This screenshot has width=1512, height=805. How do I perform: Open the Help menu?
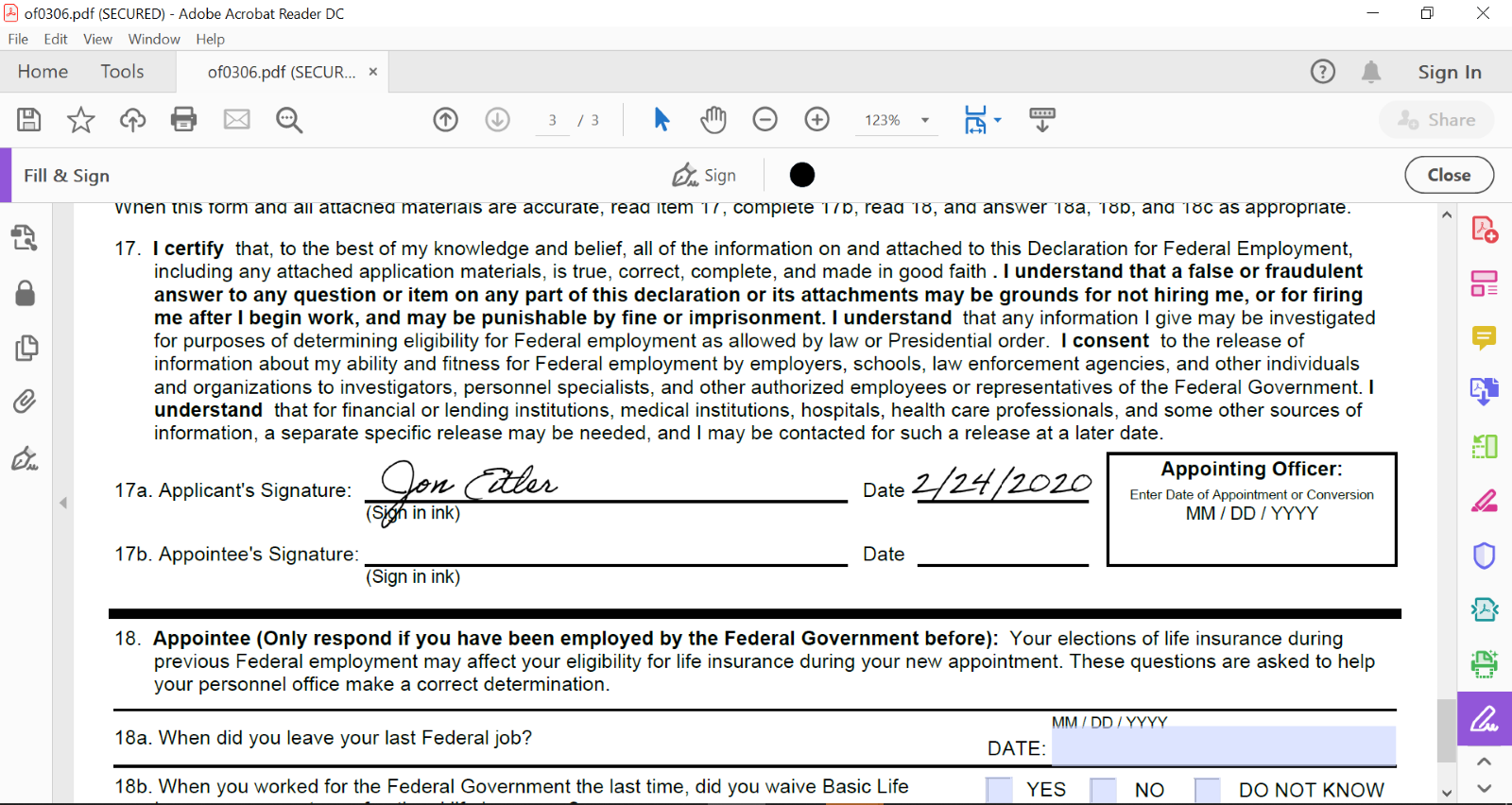(211, 39)
